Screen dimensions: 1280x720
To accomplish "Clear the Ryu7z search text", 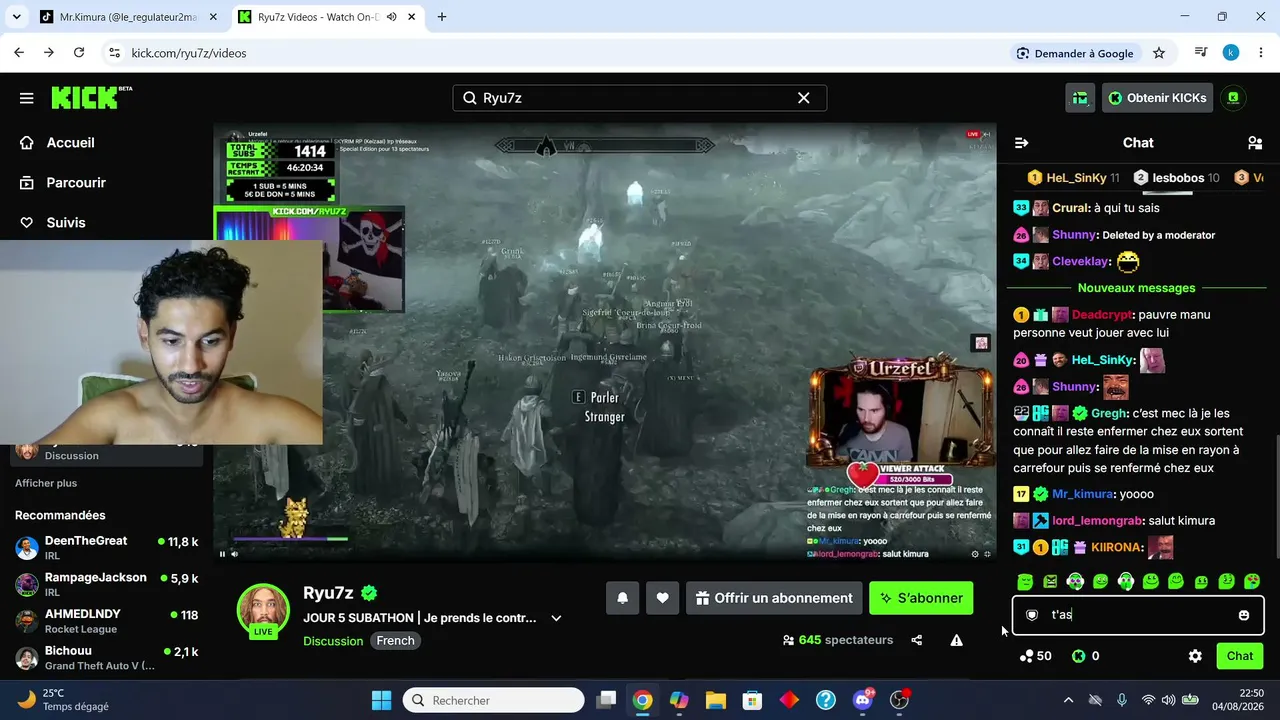I will (x=803, y=98).
